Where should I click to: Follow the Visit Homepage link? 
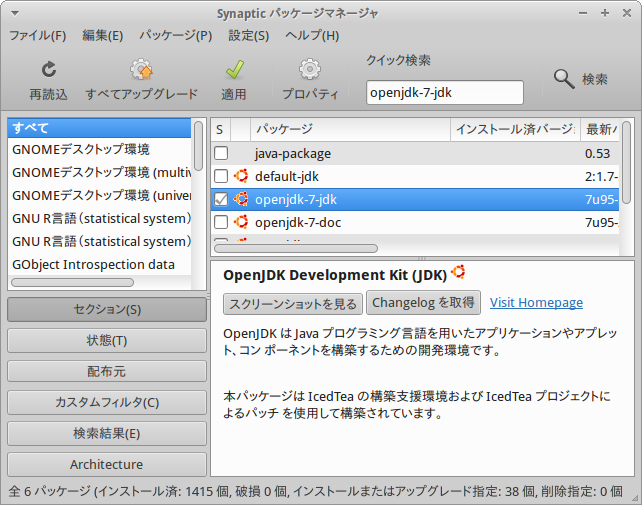[536, 303]
